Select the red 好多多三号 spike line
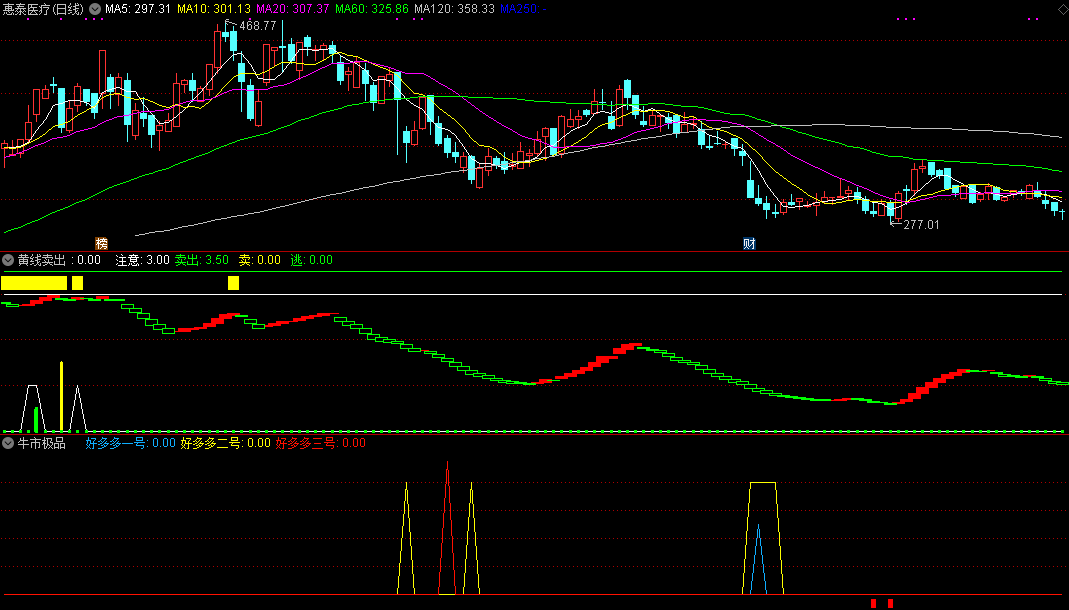1069x610 pixels. click(x=447, y=528)
